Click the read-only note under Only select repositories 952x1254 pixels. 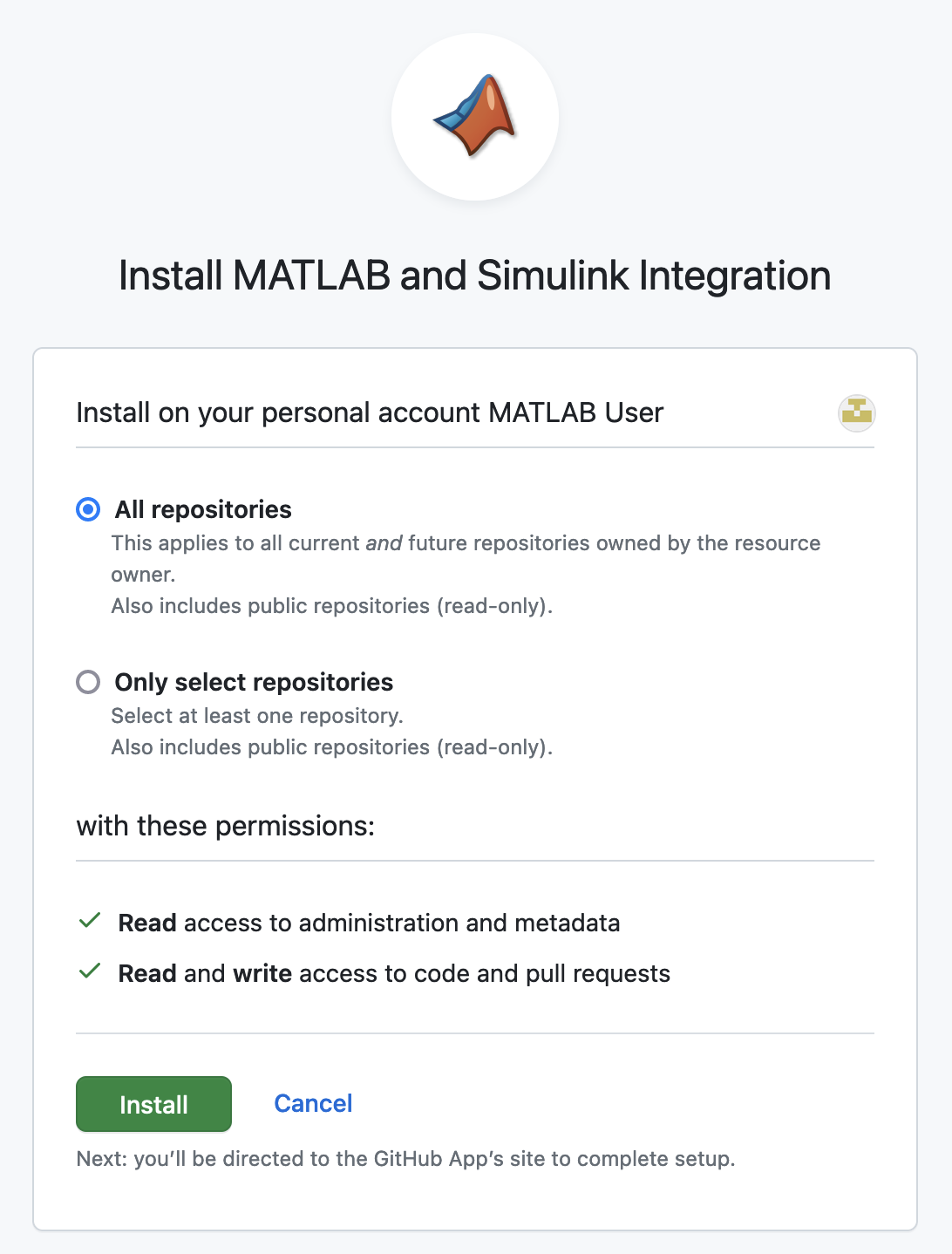tap(332, 747)
